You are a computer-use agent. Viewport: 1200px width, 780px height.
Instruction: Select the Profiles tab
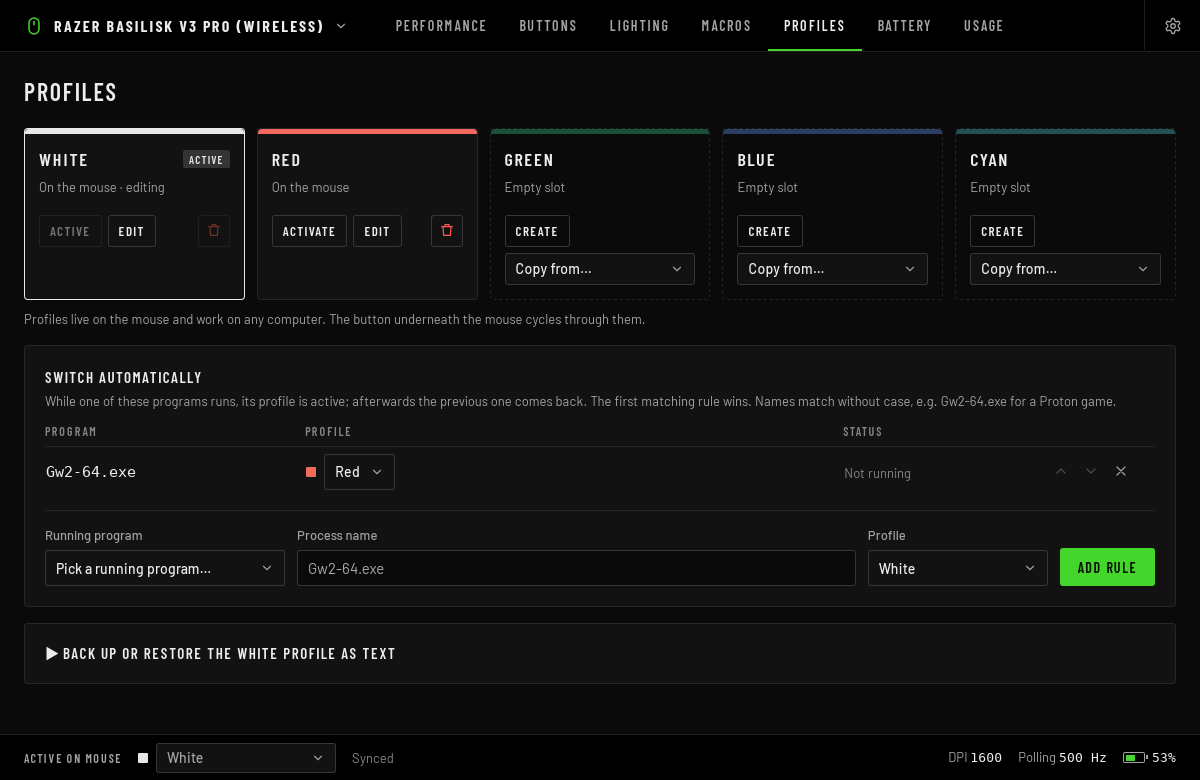pos(814,26)
